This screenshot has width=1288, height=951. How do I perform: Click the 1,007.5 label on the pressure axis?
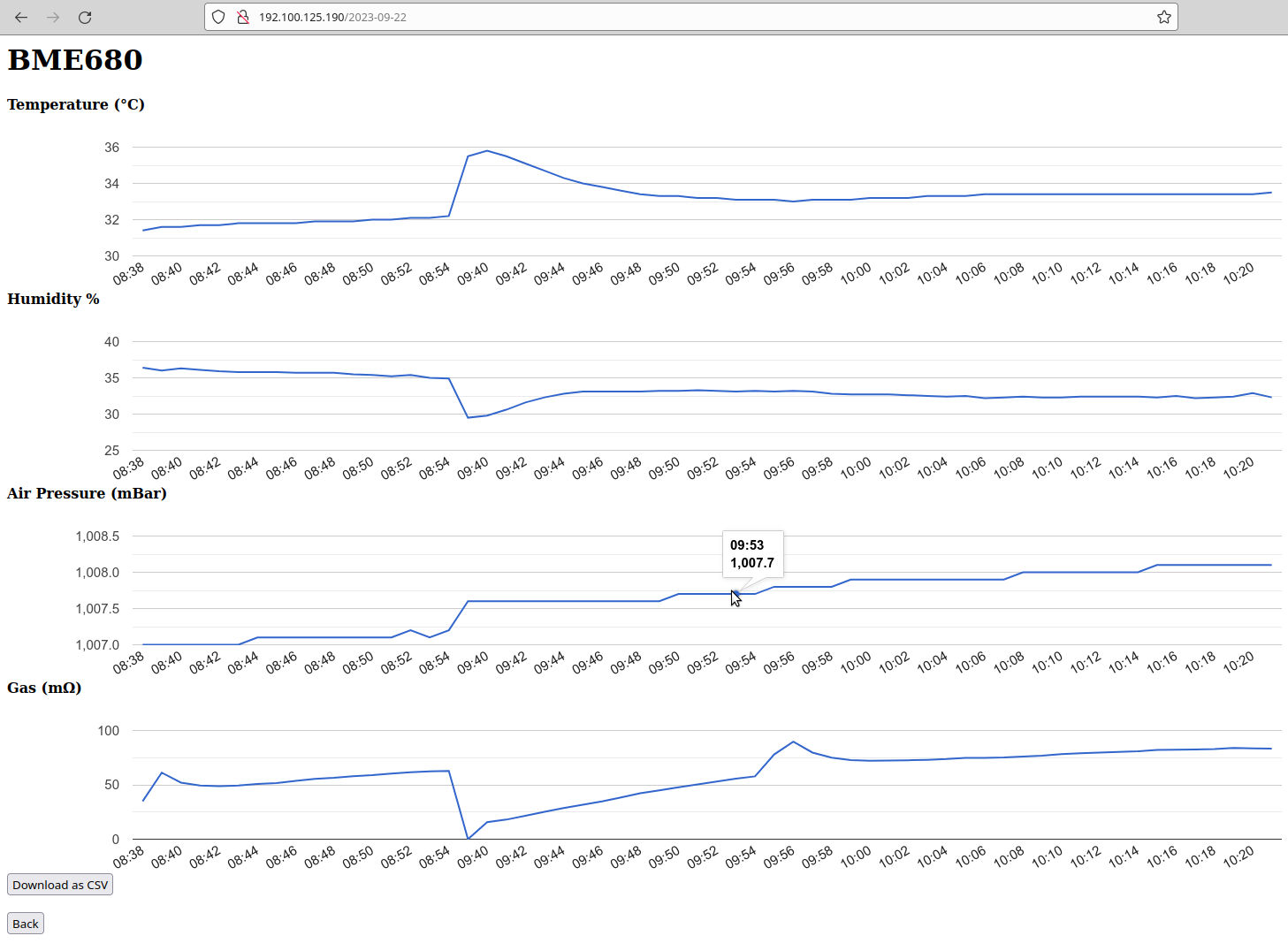coord(97,609)
